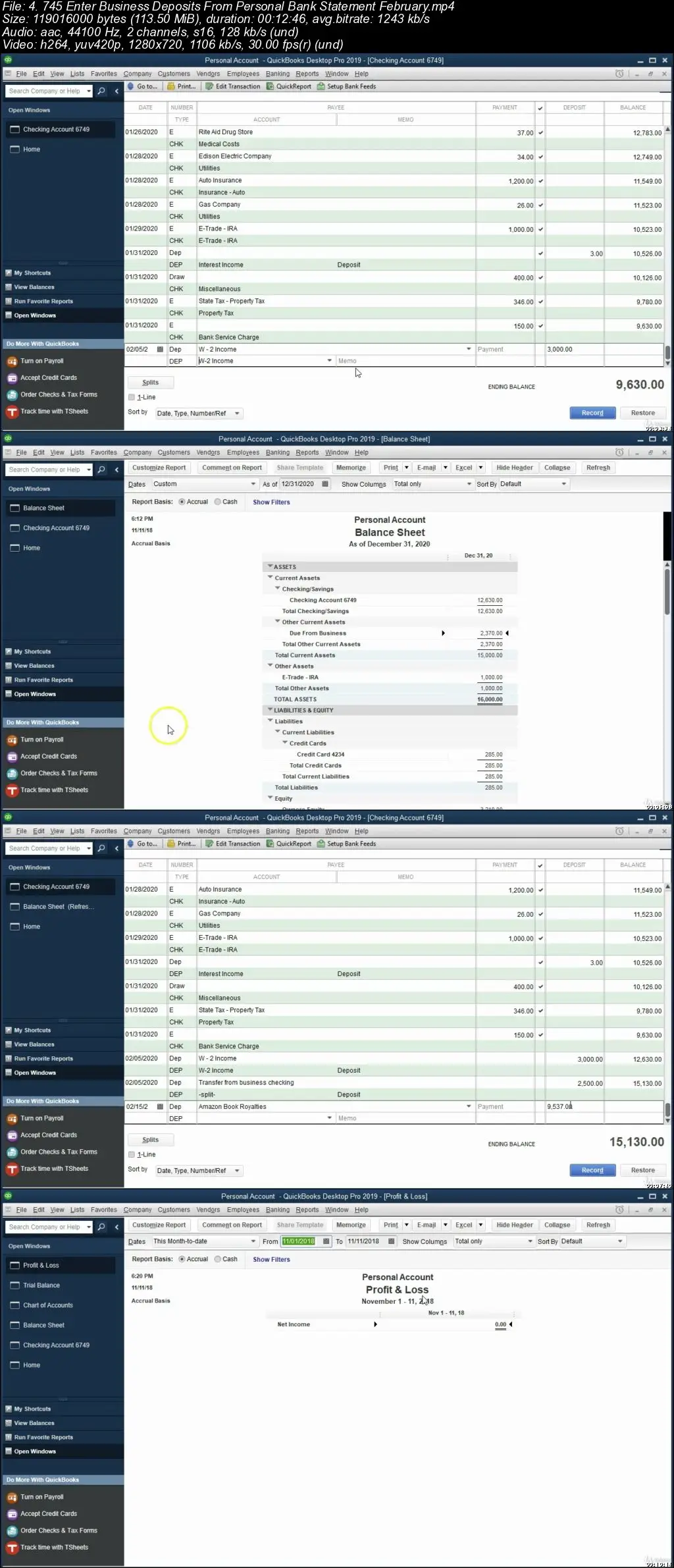Open Excel dropdown arrow in the Balance Sheet toolbar

tap(480, 468)
